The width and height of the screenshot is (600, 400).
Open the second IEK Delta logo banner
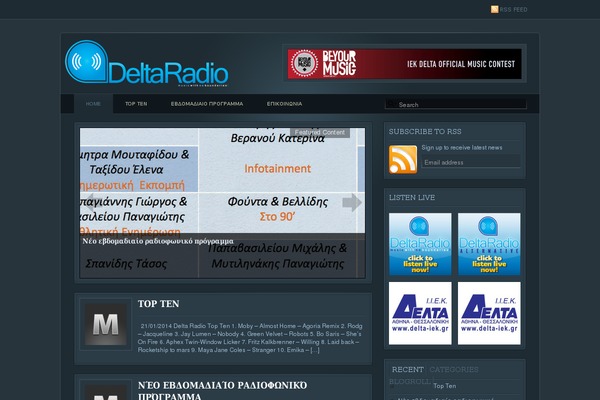tap(489, 313)
